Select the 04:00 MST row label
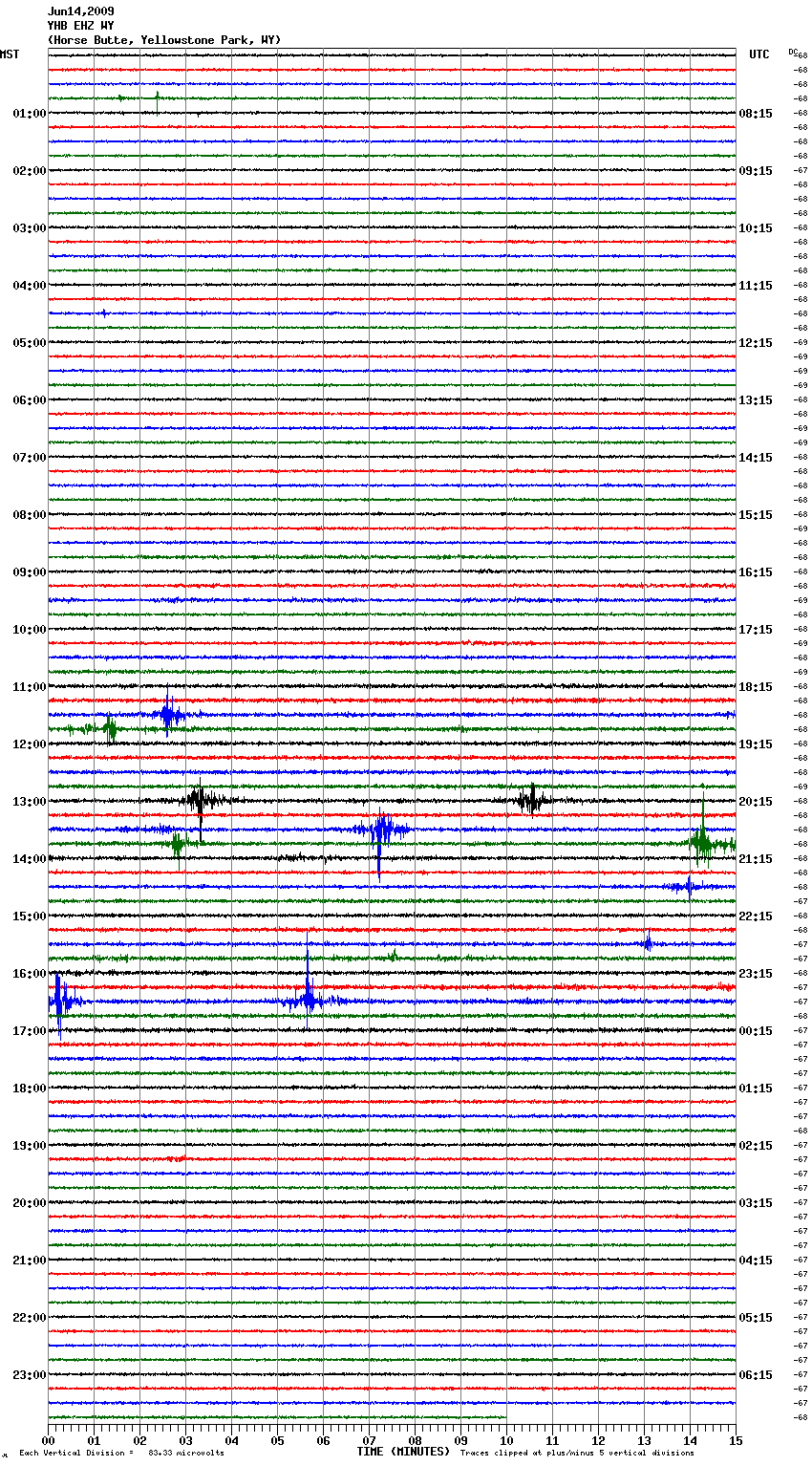812x1466 pixels. click(30, 286)
